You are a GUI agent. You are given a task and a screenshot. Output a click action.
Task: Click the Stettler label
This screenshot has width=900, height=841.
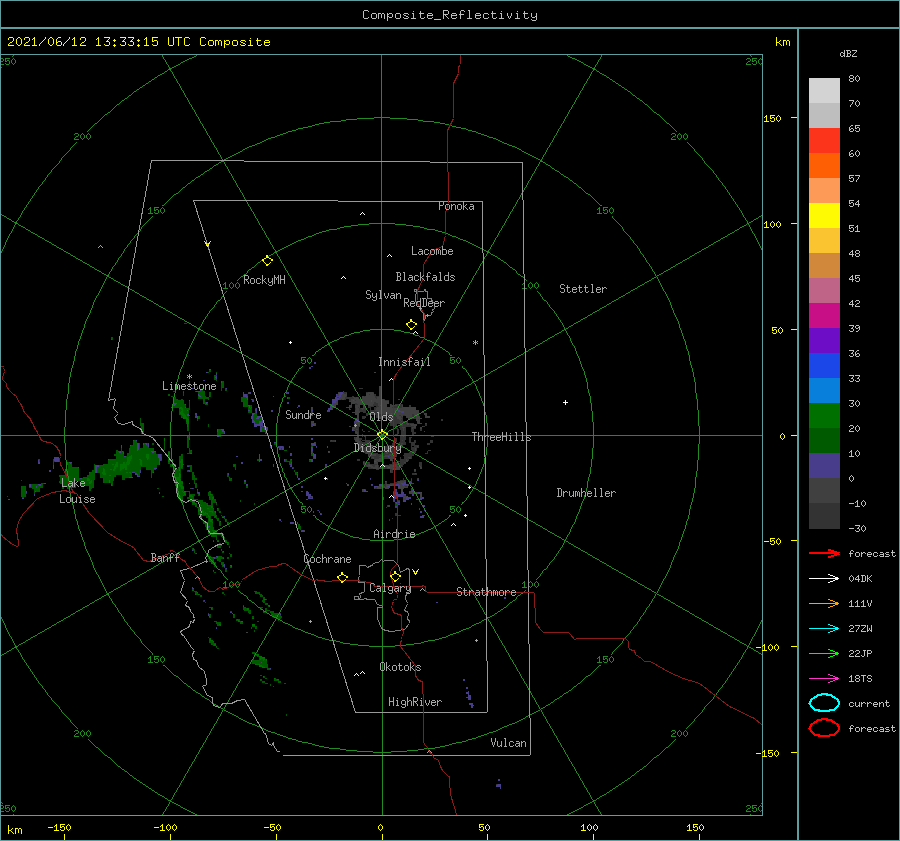583,289
